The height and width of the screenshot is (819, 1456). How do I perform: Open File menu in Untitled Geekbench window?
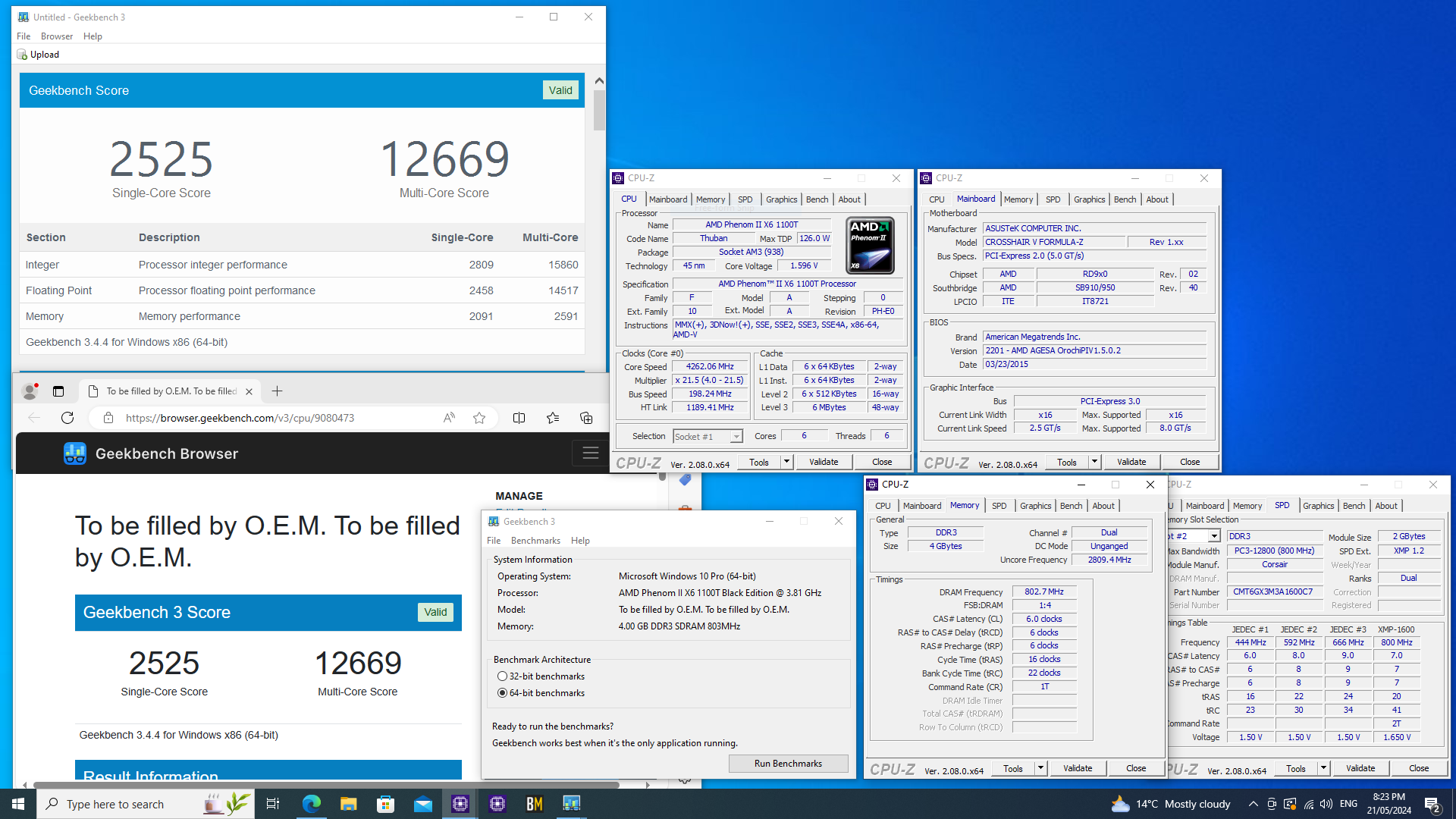(24, 36)
